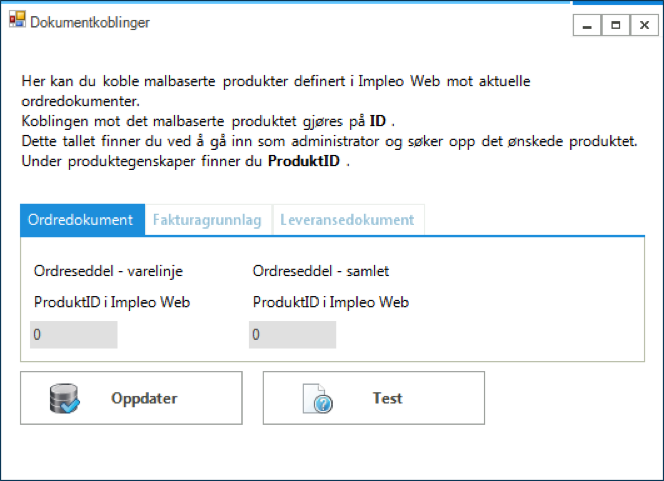Close the Dokumentkoblinger dialog

point(642,25)
